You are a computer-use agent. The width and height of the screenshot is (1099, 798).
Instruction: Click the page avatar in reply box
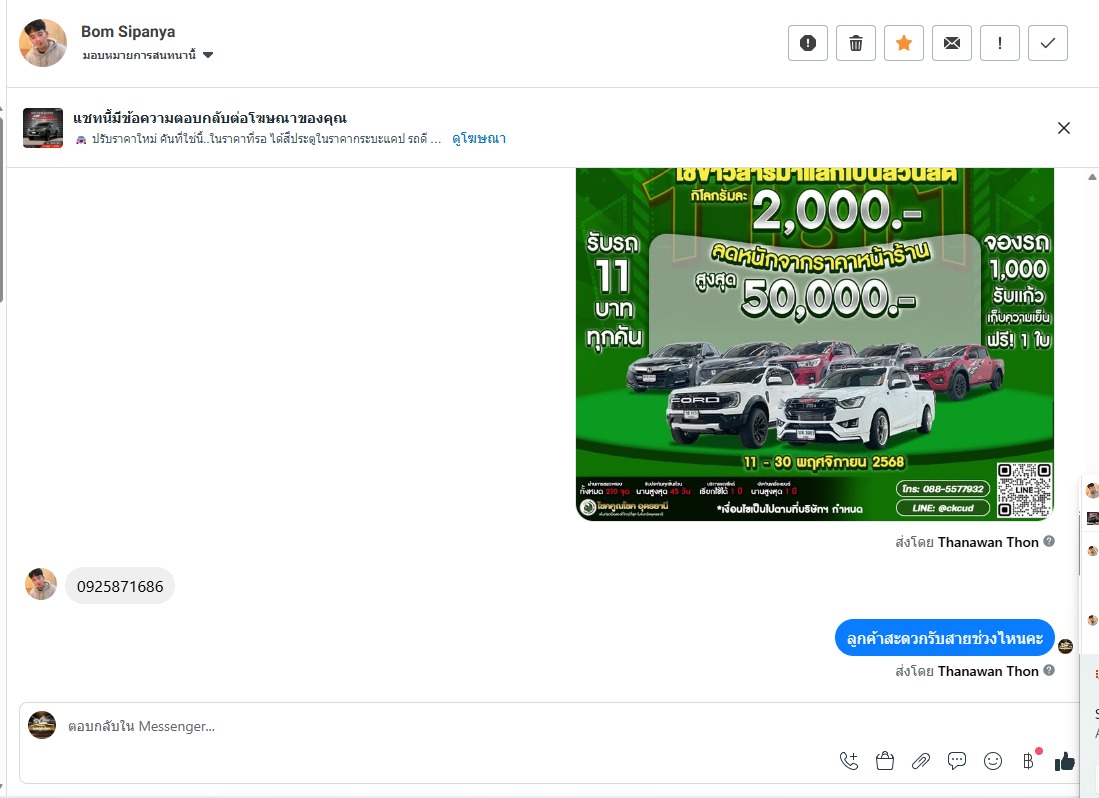click(x=42, y=725)
